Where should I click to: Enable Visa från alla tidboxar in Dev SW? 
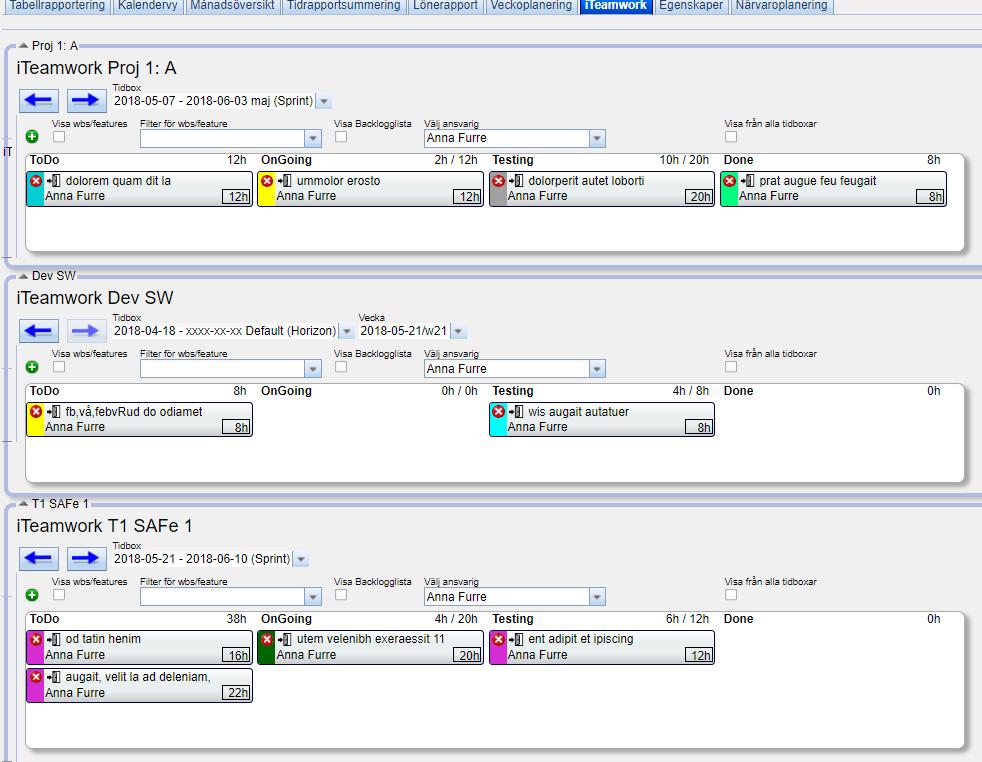pyautogui.click(x=731, y=367)
